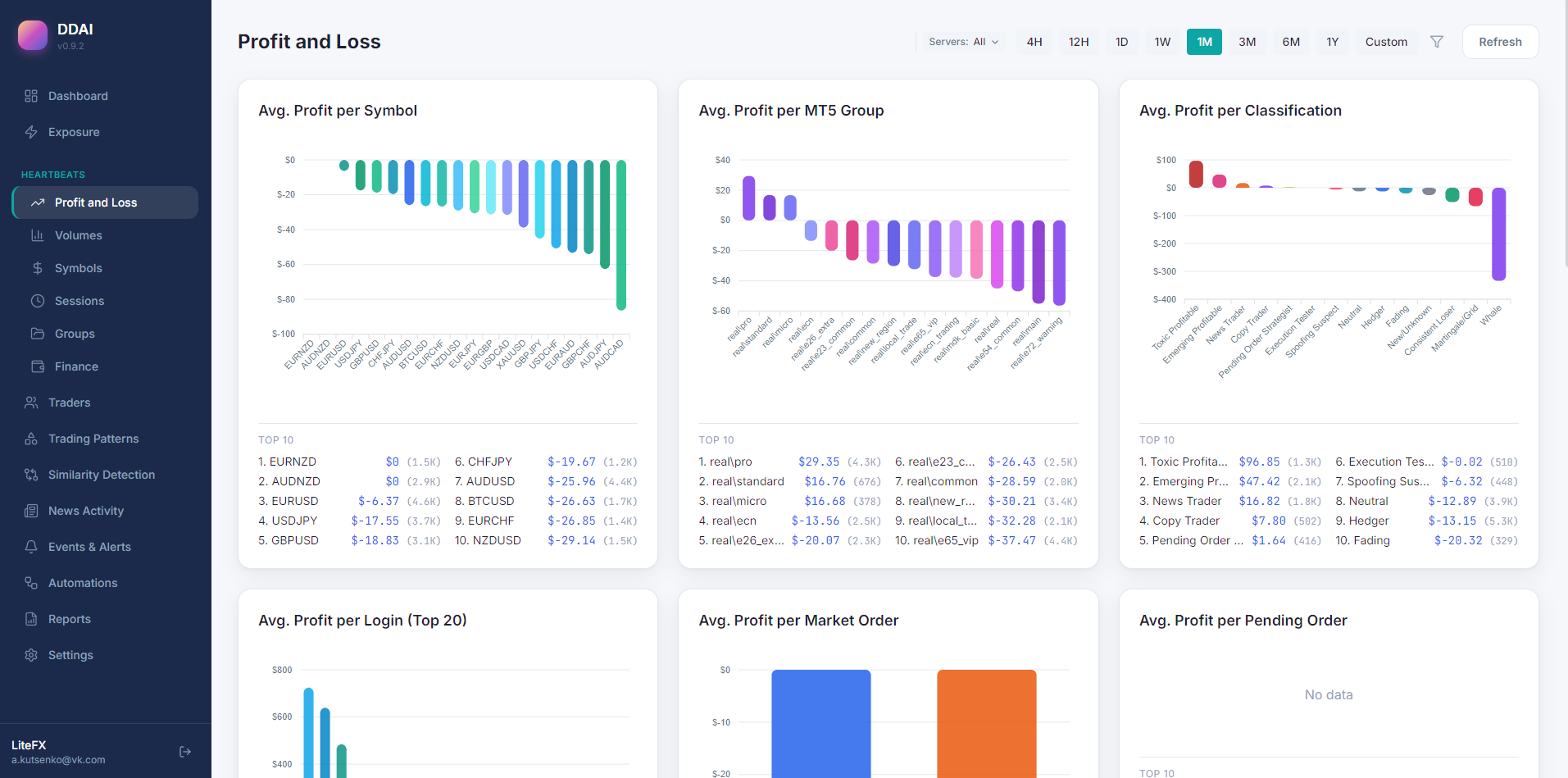Click the Settings gear icon
Viewport: 1568px width, 778px height.
(31, 655)
